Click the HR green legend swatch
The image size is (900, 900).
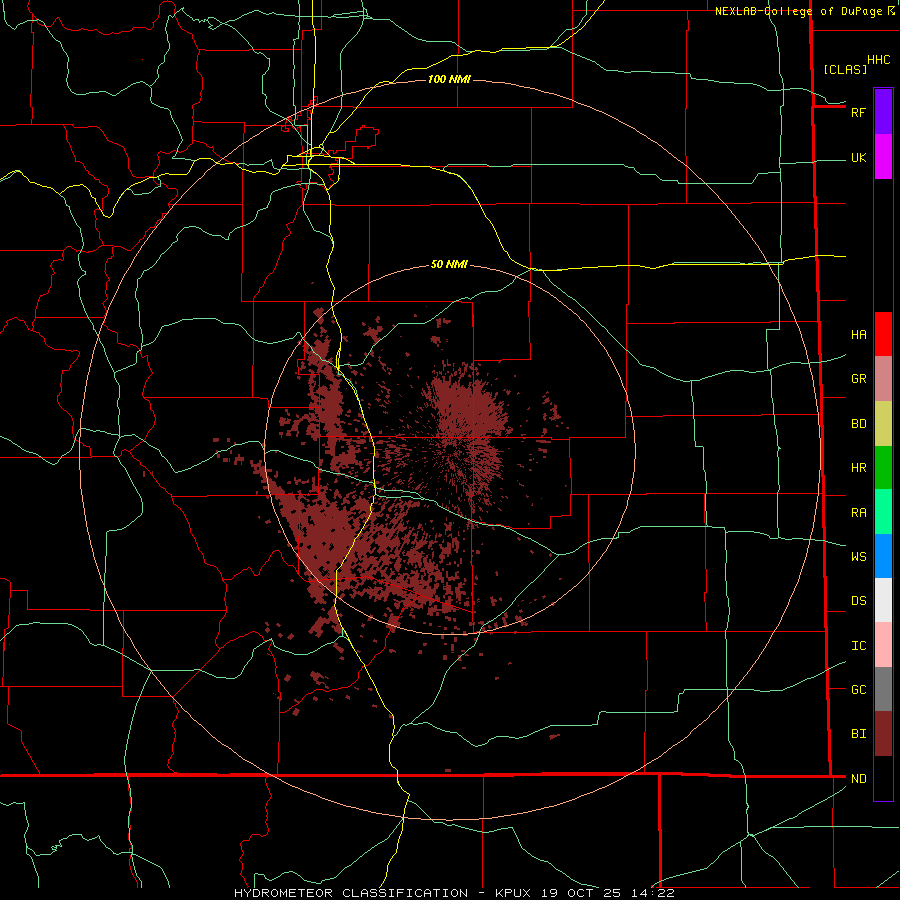pos(883,468)
